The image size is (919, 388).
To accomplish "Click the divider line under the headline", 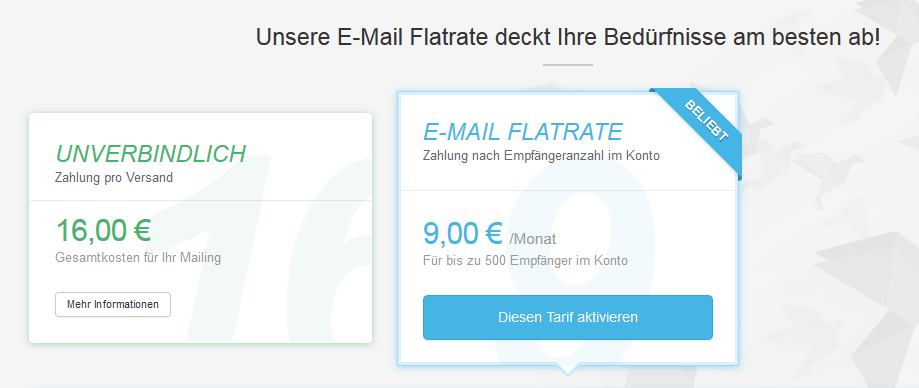I will click(x=568, y=65).
